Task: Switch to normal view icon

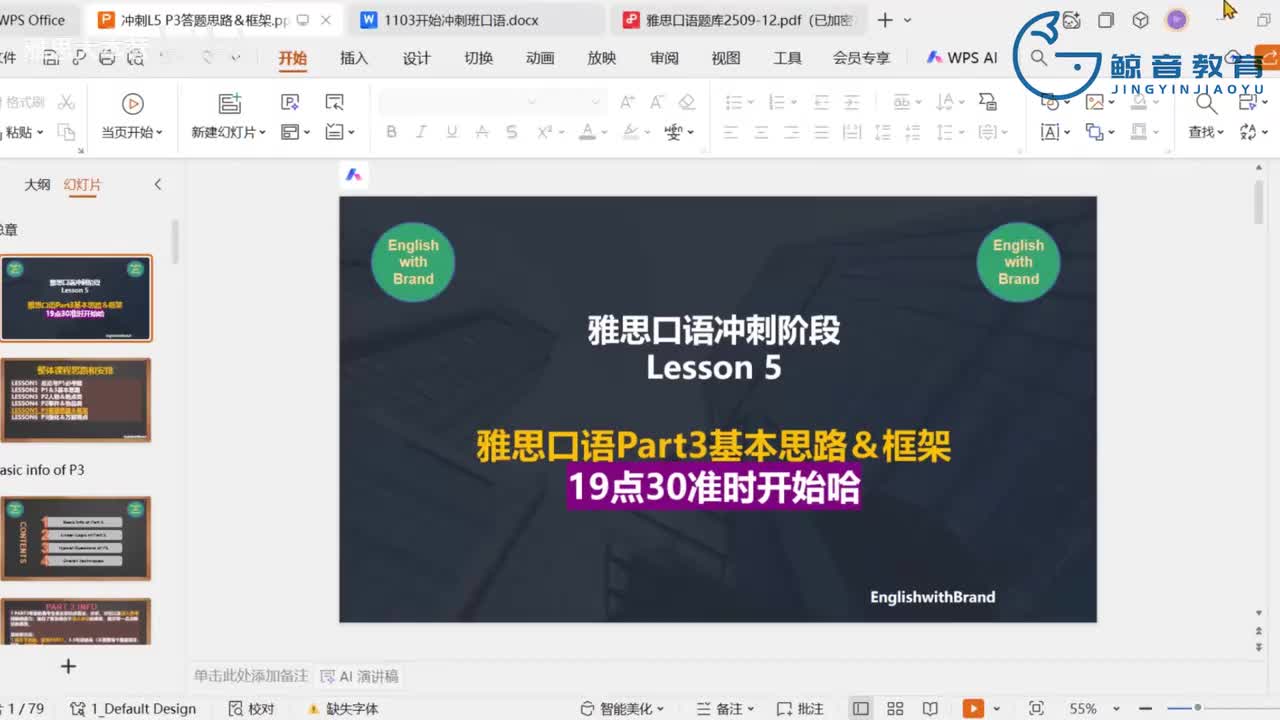Action: [860, 708]
